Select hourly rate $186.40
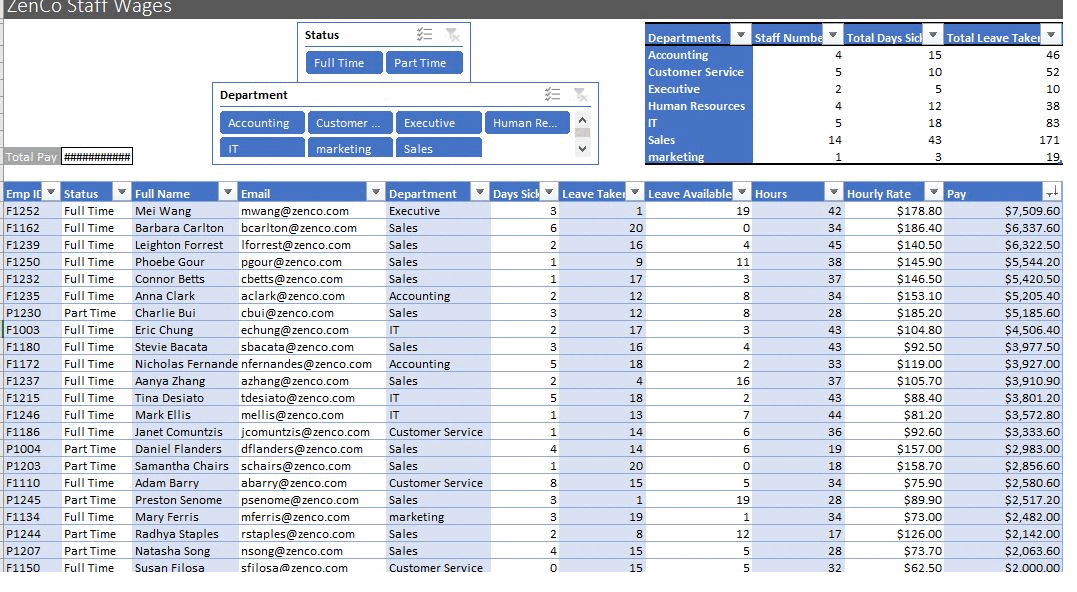The width and height of the screenshot is (1077, 592). point(894,228)
